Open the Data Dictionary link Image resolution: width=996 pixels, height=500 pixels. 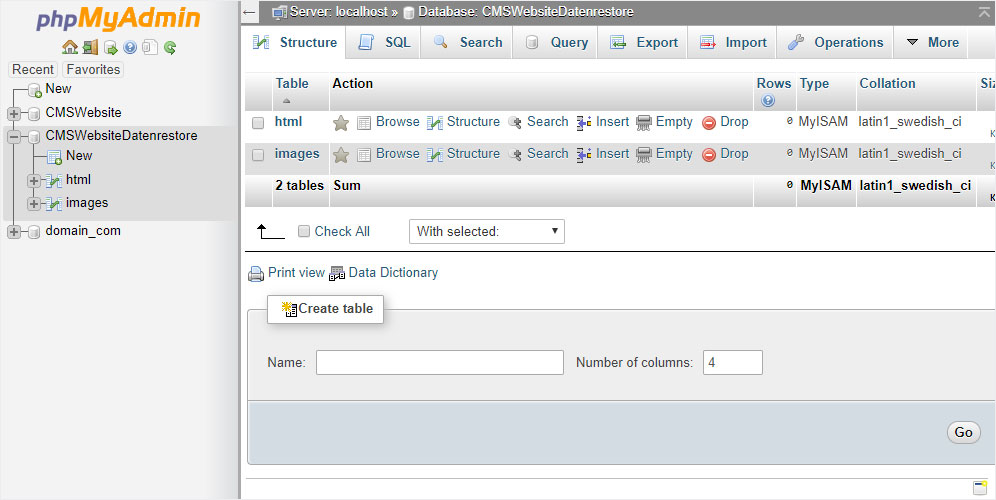click(x=393, y=273)
